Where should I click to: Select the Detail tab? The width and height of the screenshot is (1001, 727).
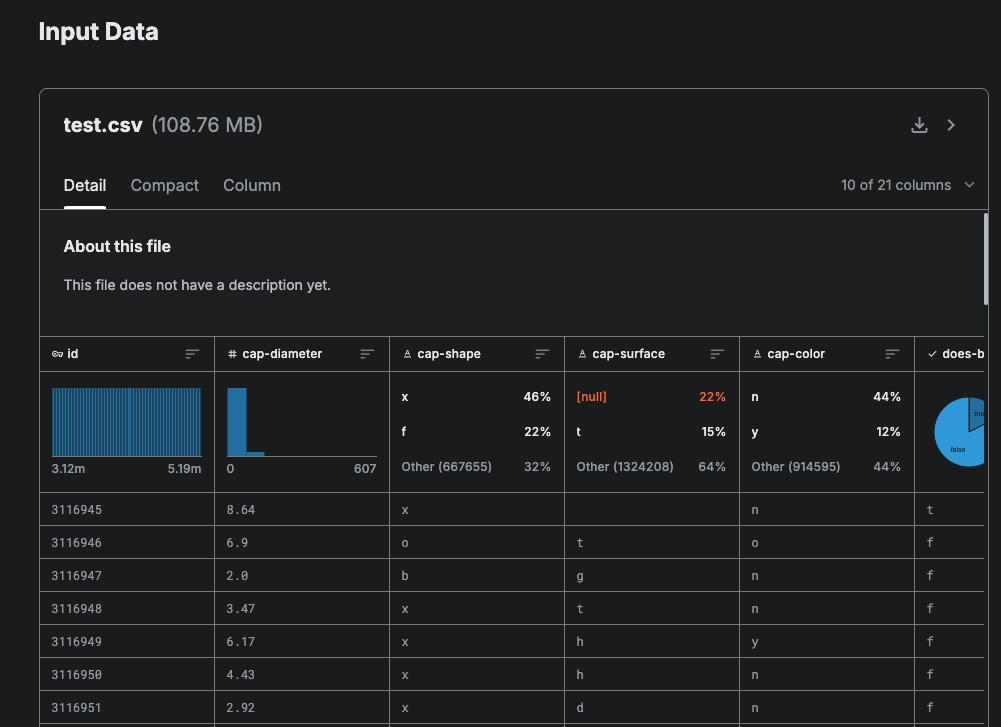coord(85,185)
